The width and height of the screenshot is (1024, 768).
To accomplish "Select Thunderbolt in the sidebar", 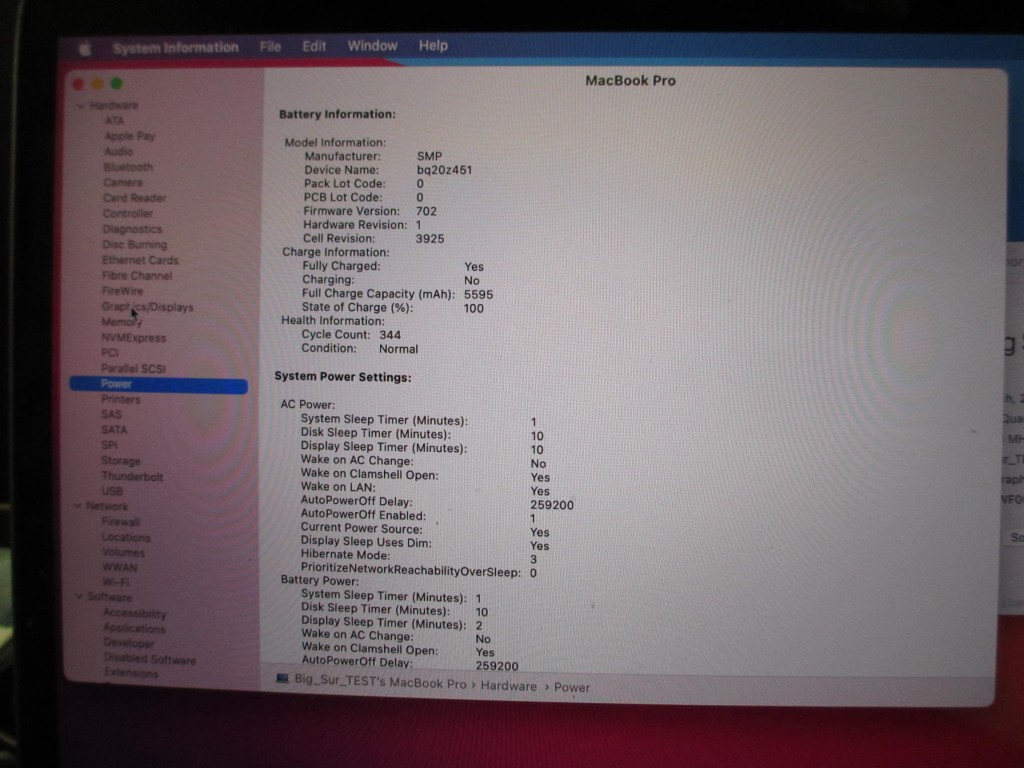I will 133,477.
